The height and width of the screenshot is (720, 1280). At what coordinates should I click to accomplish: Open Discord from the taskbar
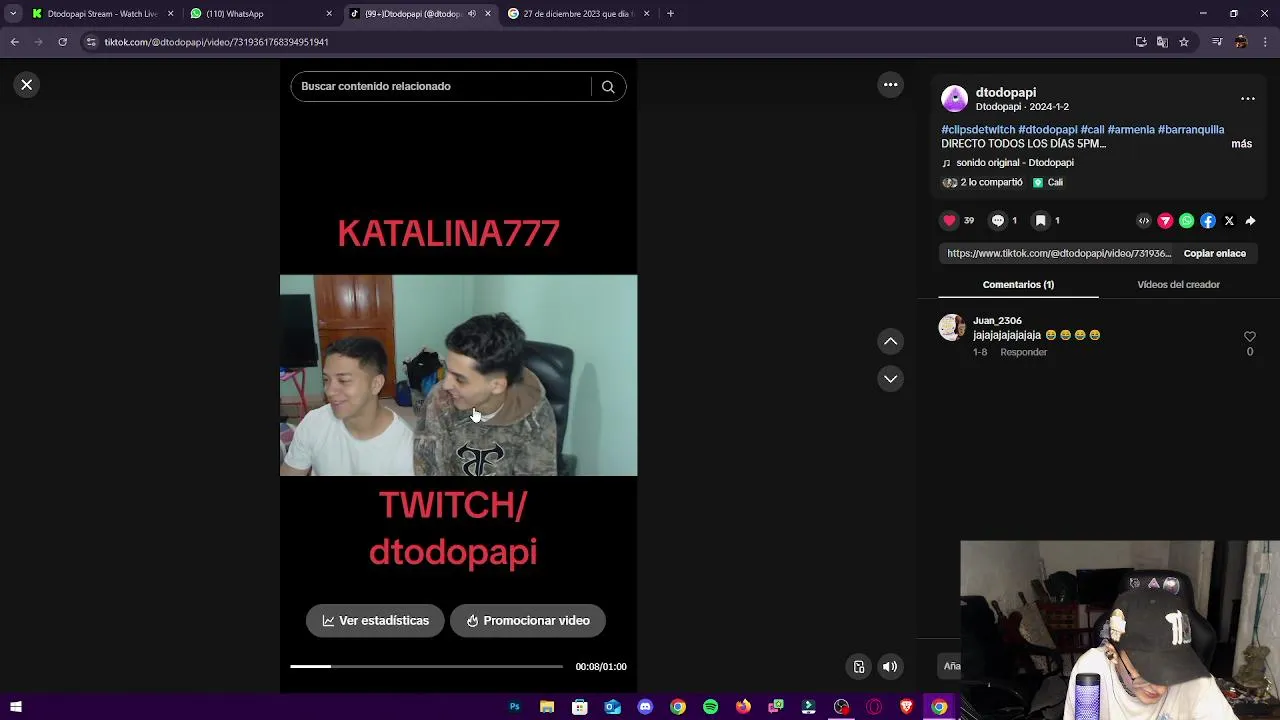645,707
